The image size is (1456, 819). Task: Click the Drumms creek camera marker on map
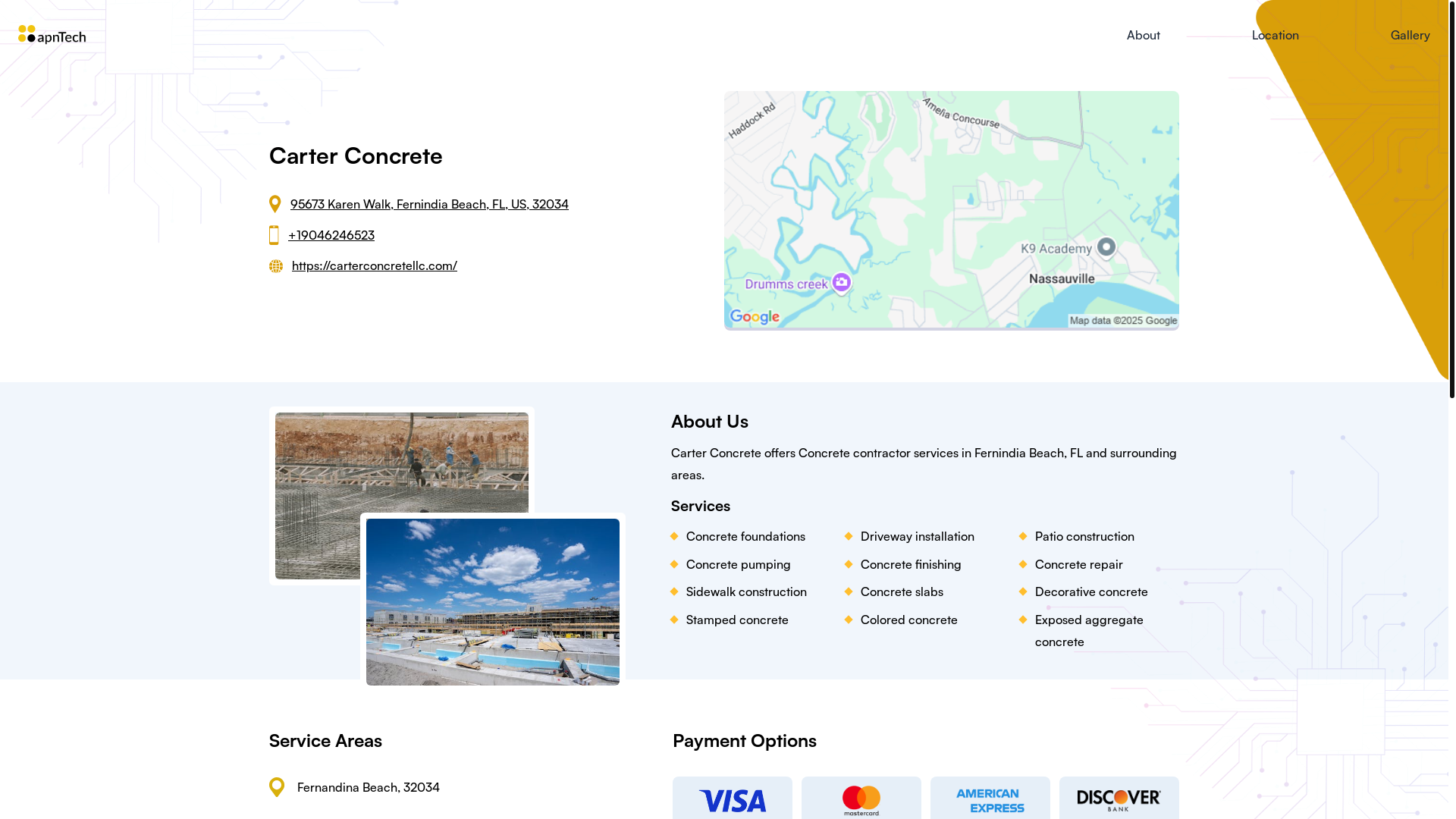click(841, 283)
